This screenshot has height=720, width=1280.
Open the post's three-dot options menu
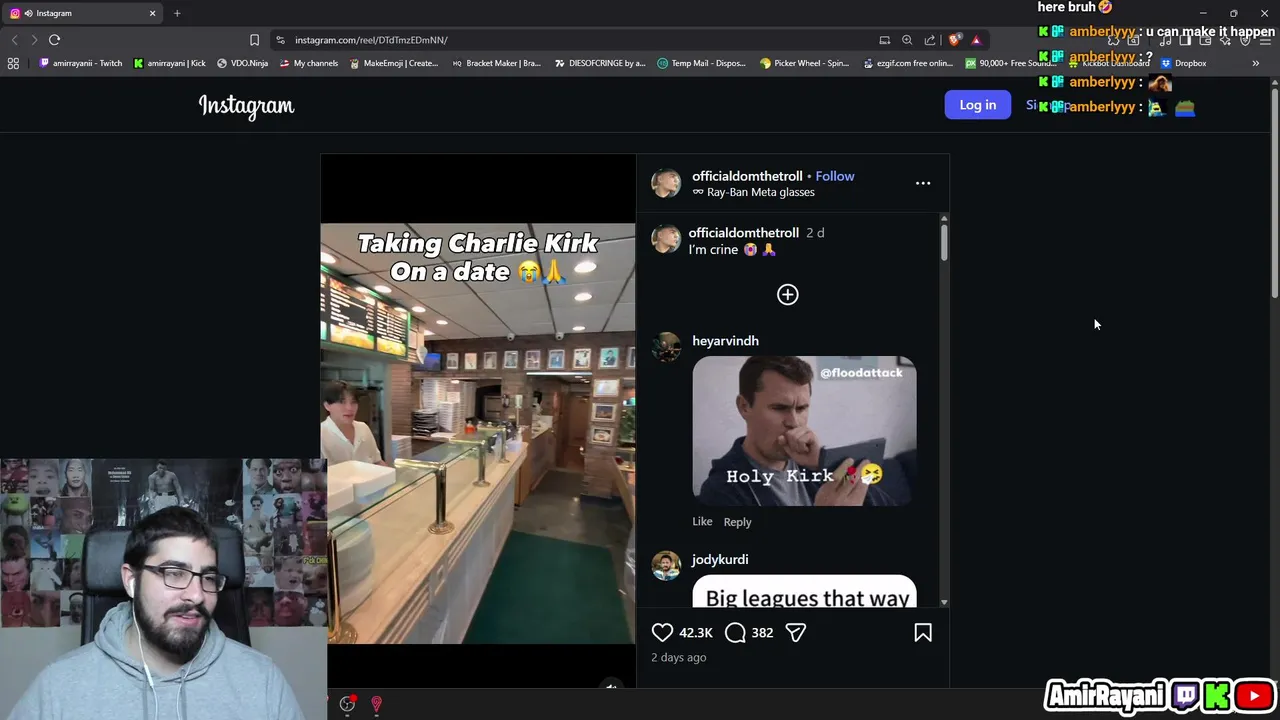click(923, 183)
